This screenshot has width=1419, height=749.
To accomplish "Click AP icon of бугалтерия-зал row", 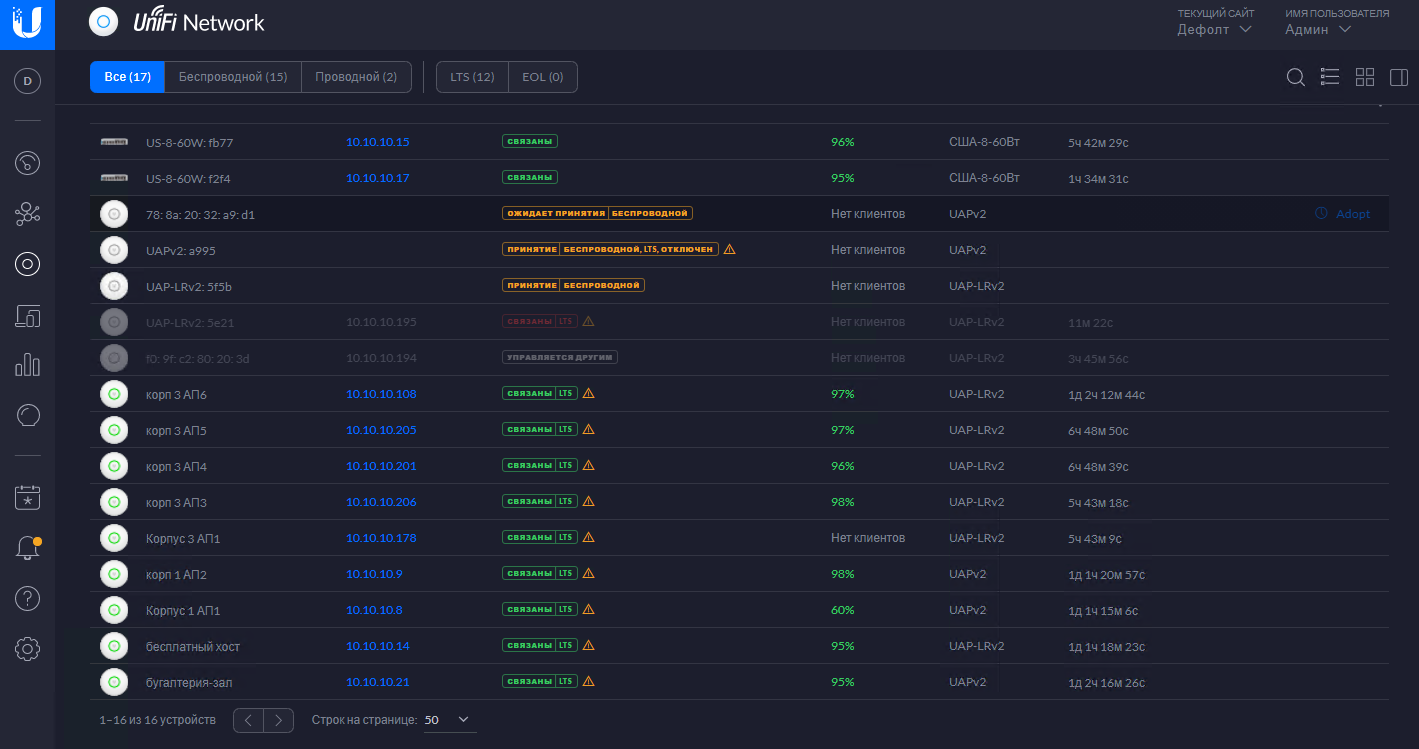I will [x=114, y=682].
